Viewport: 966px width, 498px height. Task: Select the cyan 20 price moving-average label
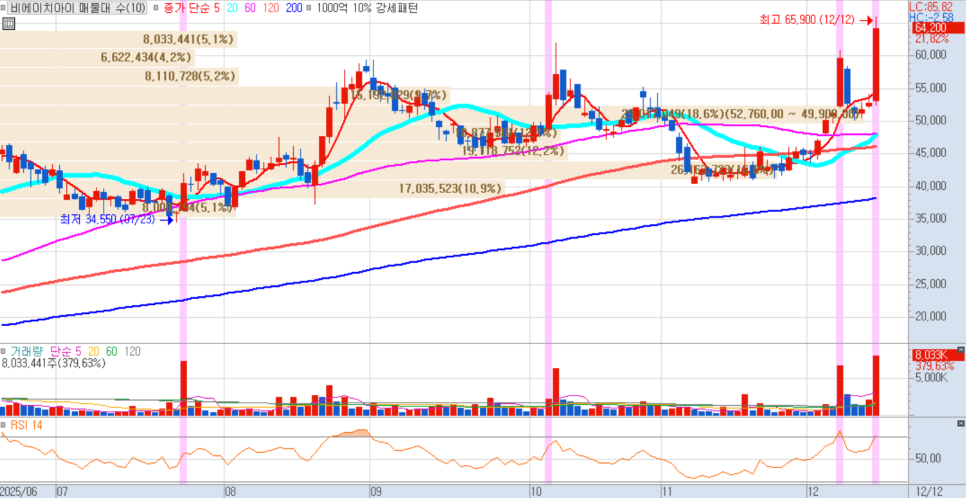click(232, 8)
